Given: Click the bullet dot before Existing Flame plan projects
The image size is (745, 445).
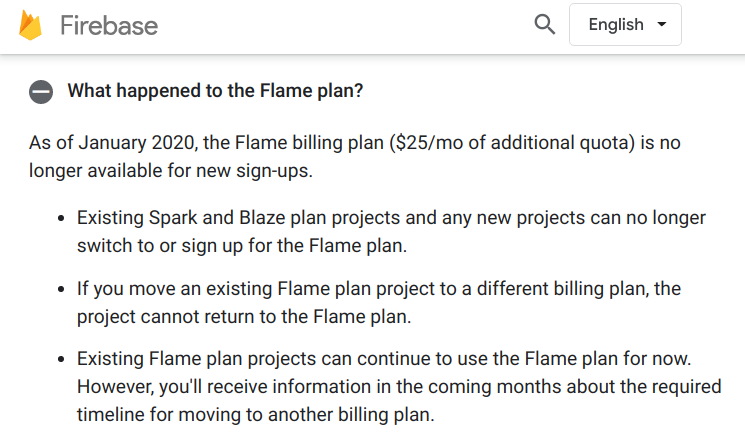Looking at the screenshot, I should 61,360.
